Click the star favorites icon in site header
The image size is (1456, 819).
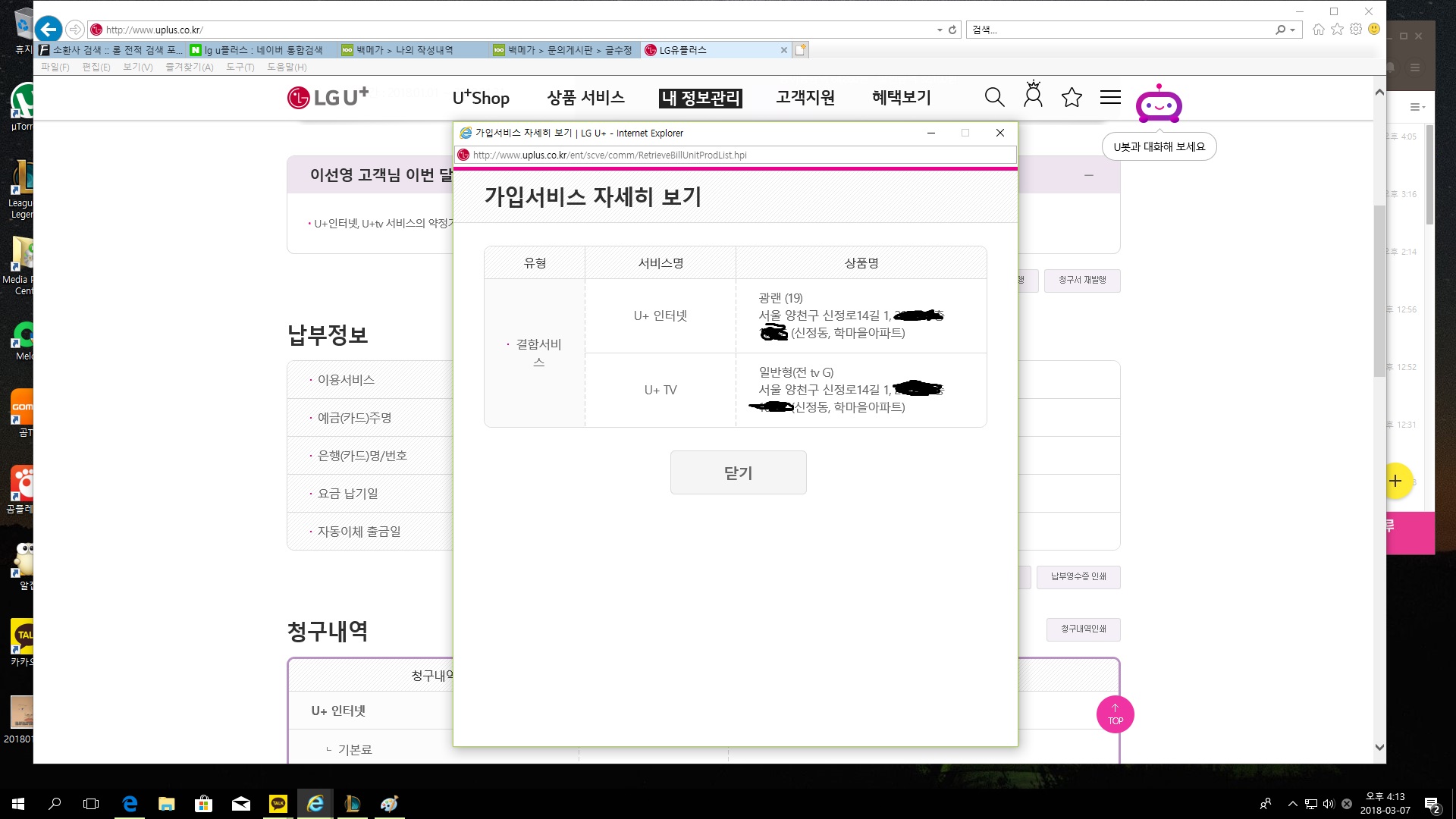(1072, 97)
